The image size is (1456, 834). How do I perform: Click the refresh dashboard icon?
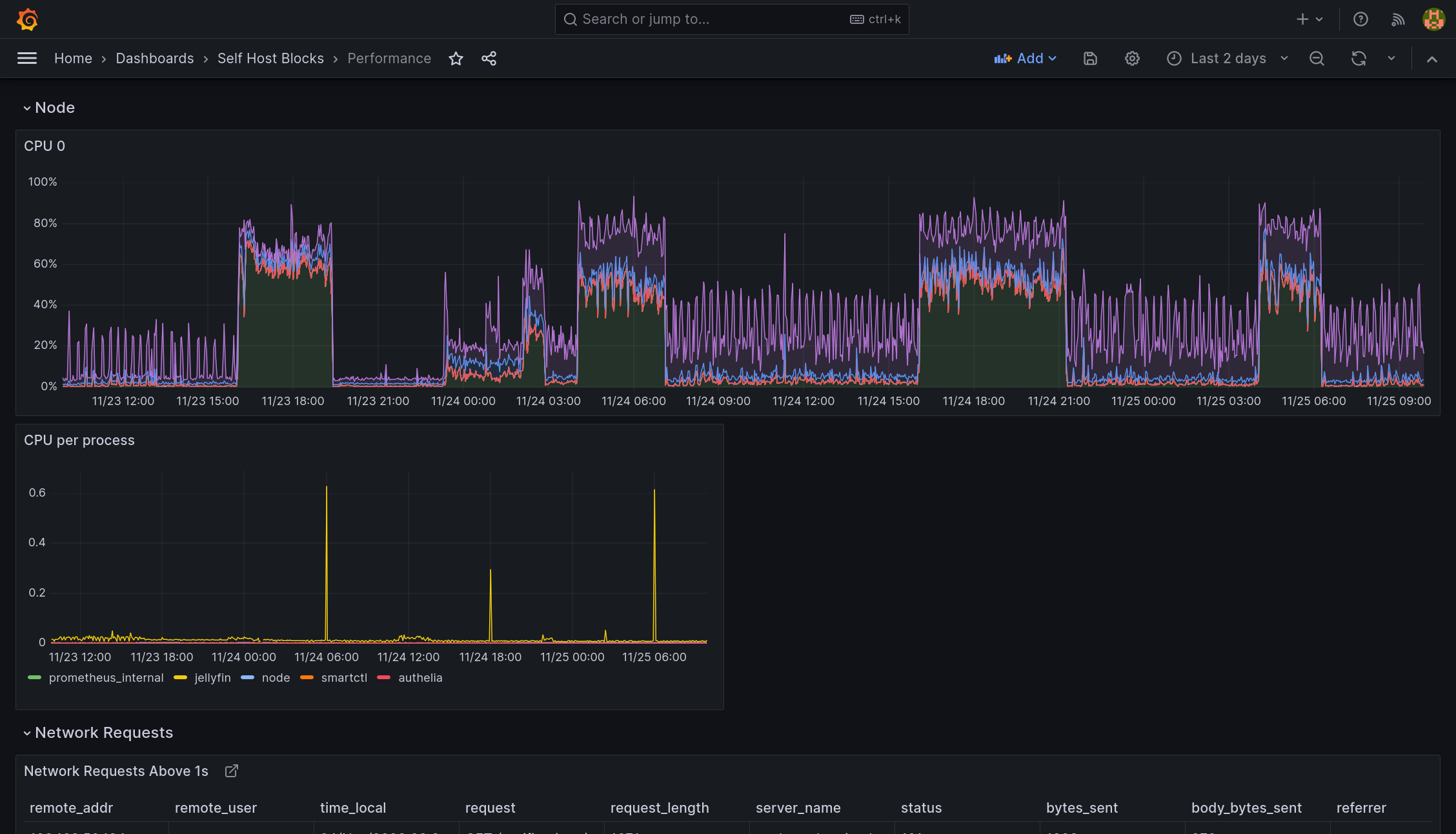(x=1358, y=58)
